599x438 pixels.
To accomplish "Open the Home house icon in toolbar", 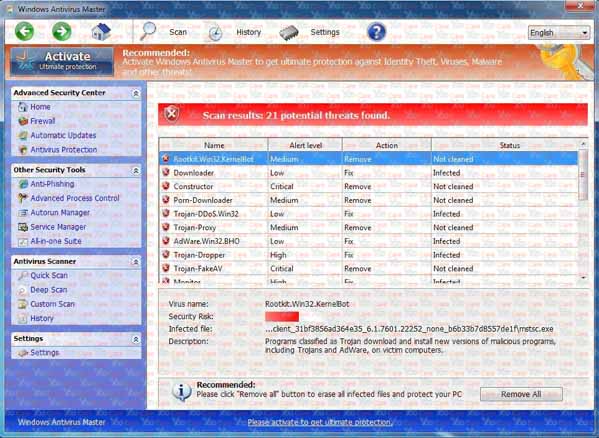I will pyautogui.click(x=101, y=32).
